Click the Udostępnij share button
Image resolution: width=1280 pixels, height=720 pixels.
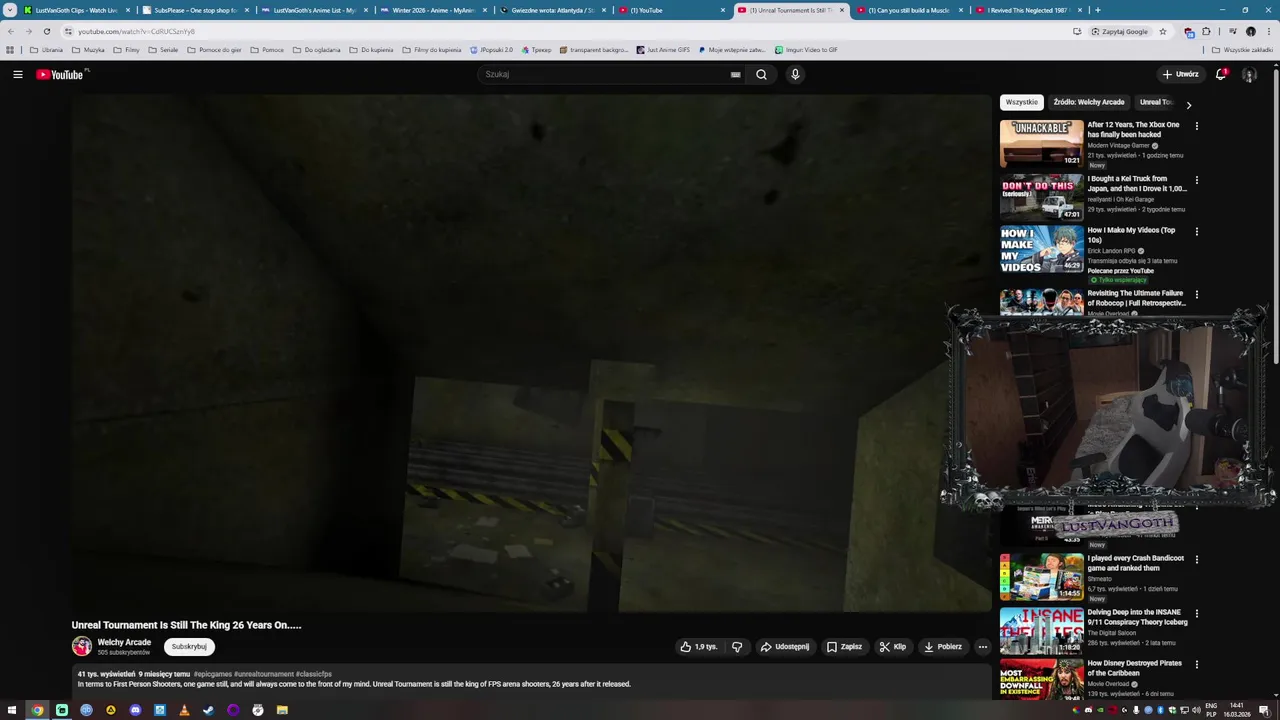point(785,647)
